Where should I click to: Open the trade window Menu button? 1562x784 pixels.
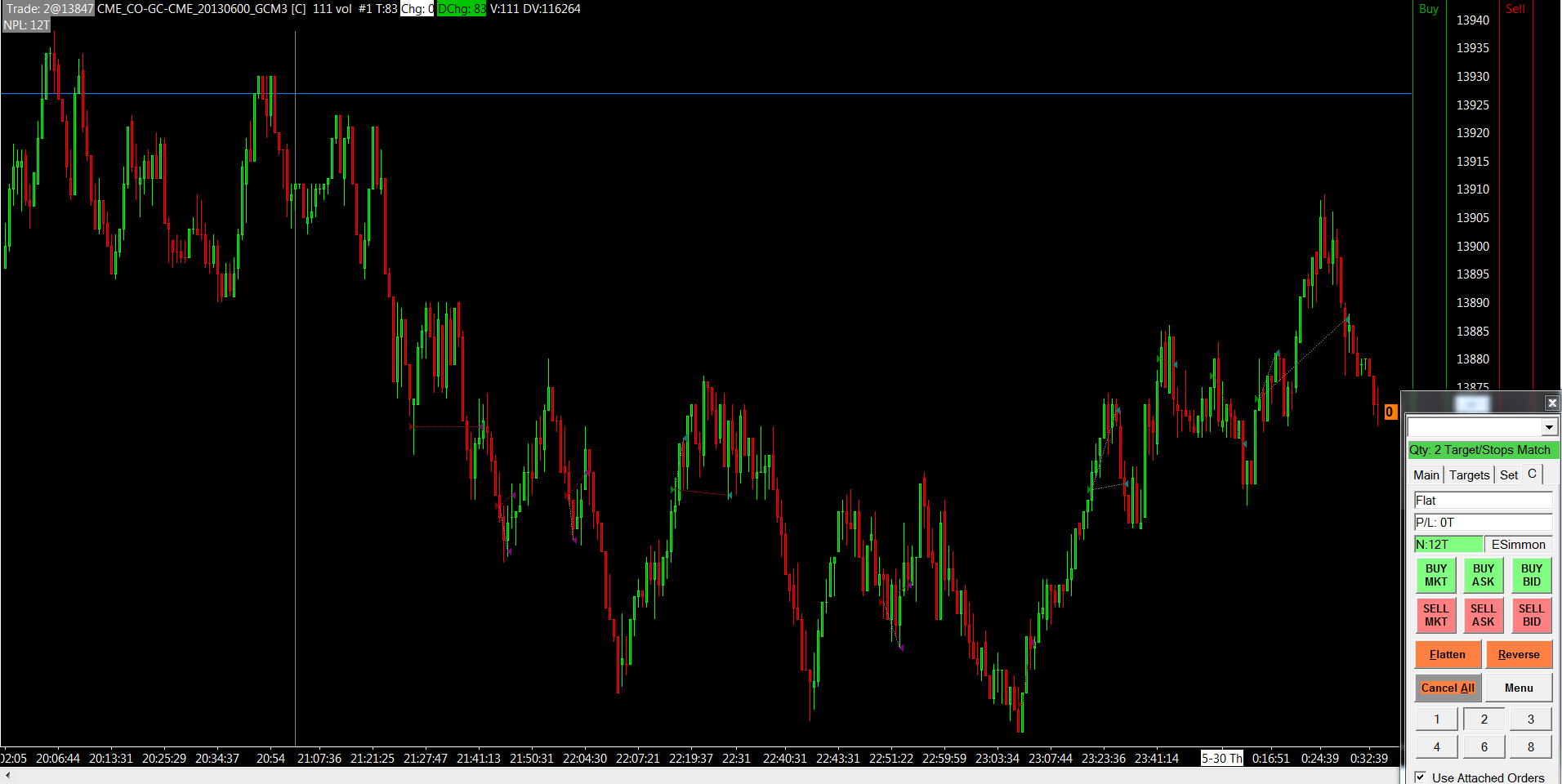point(1519,688)
